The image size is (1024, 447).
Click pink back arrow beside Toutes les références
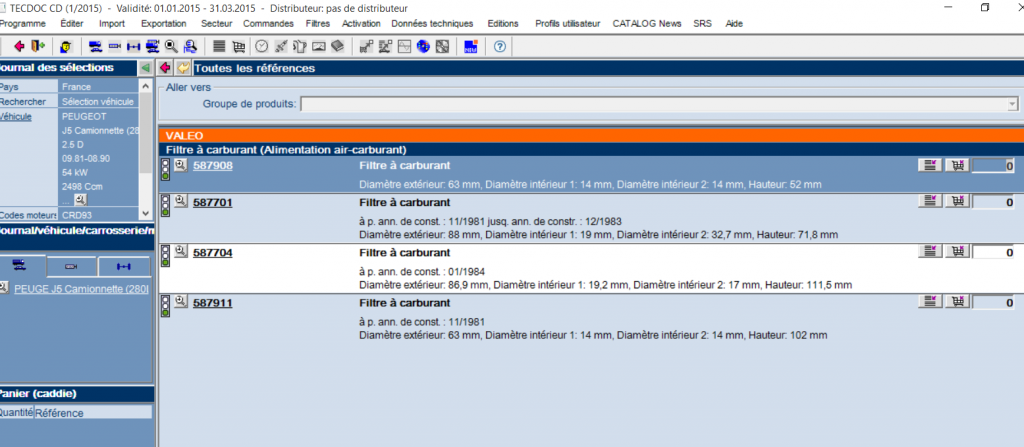pos(165,68)
